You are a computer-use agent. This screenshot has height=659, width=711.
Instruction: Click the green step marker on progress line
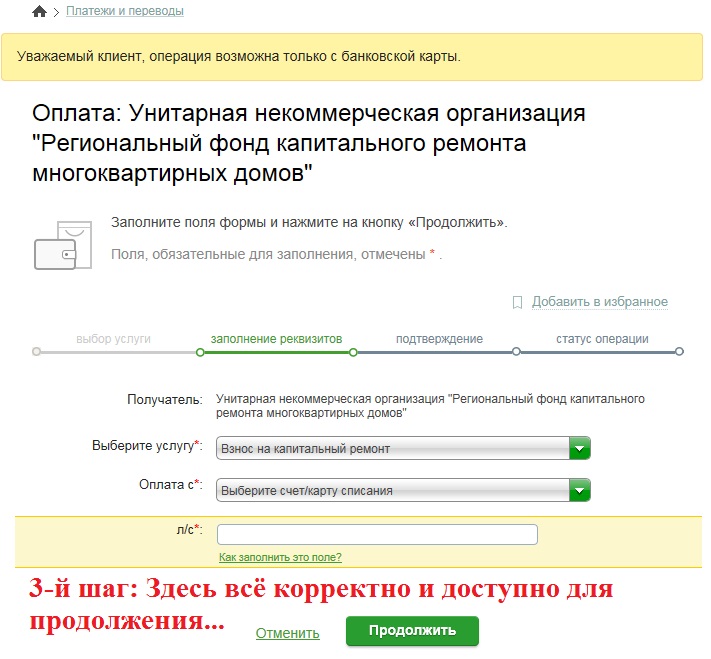200,352
